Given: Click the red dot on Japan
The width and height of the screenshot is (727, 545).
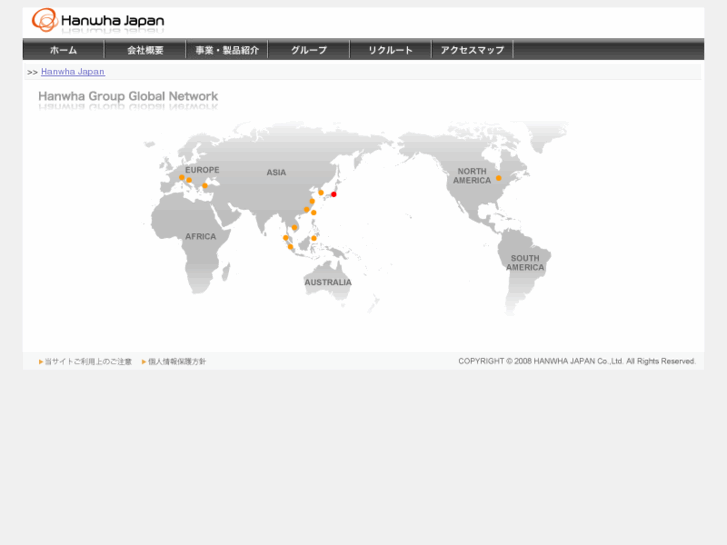Looking at the screenshot, I should pyautogui.click(x=333, y=194).
